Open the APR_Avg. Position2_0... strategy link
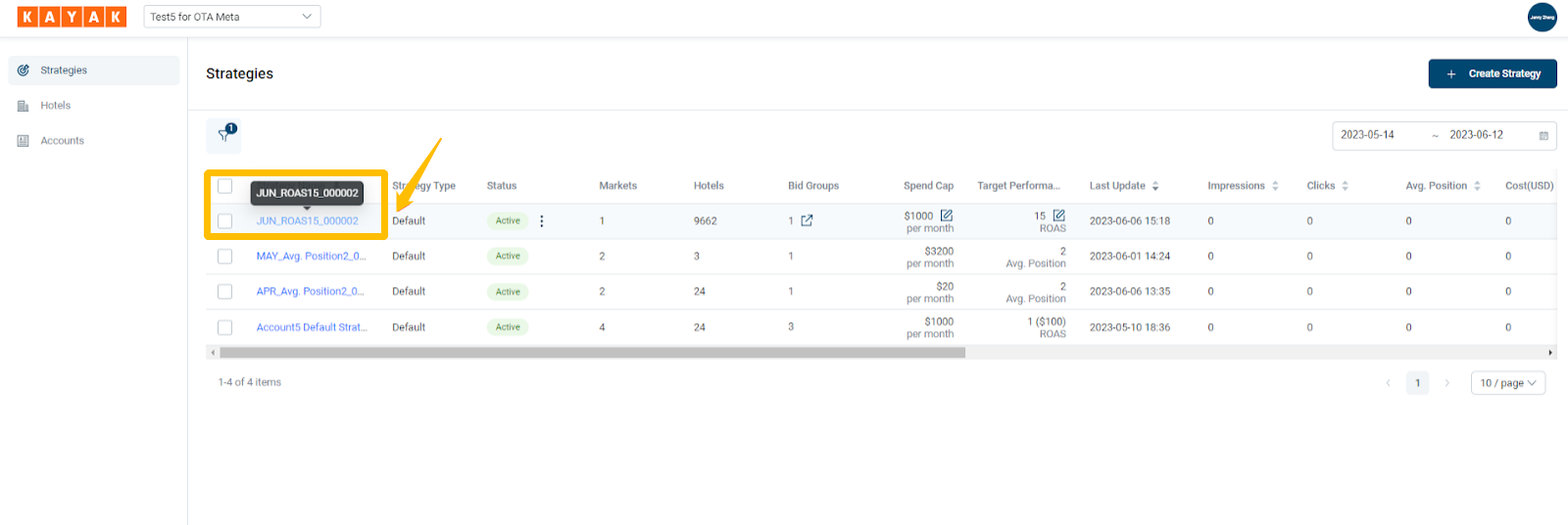Screen dimensions: 1568x525 [x=310, y=292]
